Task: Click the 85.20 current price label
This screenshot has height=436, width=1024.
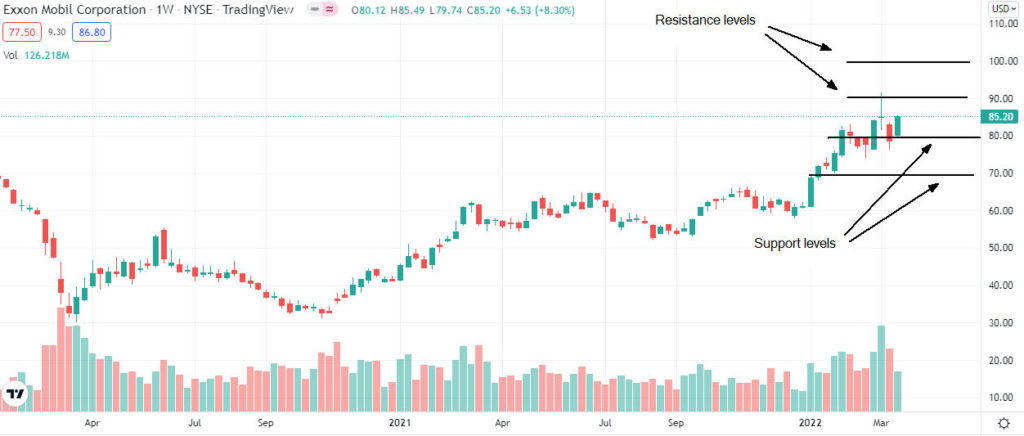Action: click(x=1000, y=117)
